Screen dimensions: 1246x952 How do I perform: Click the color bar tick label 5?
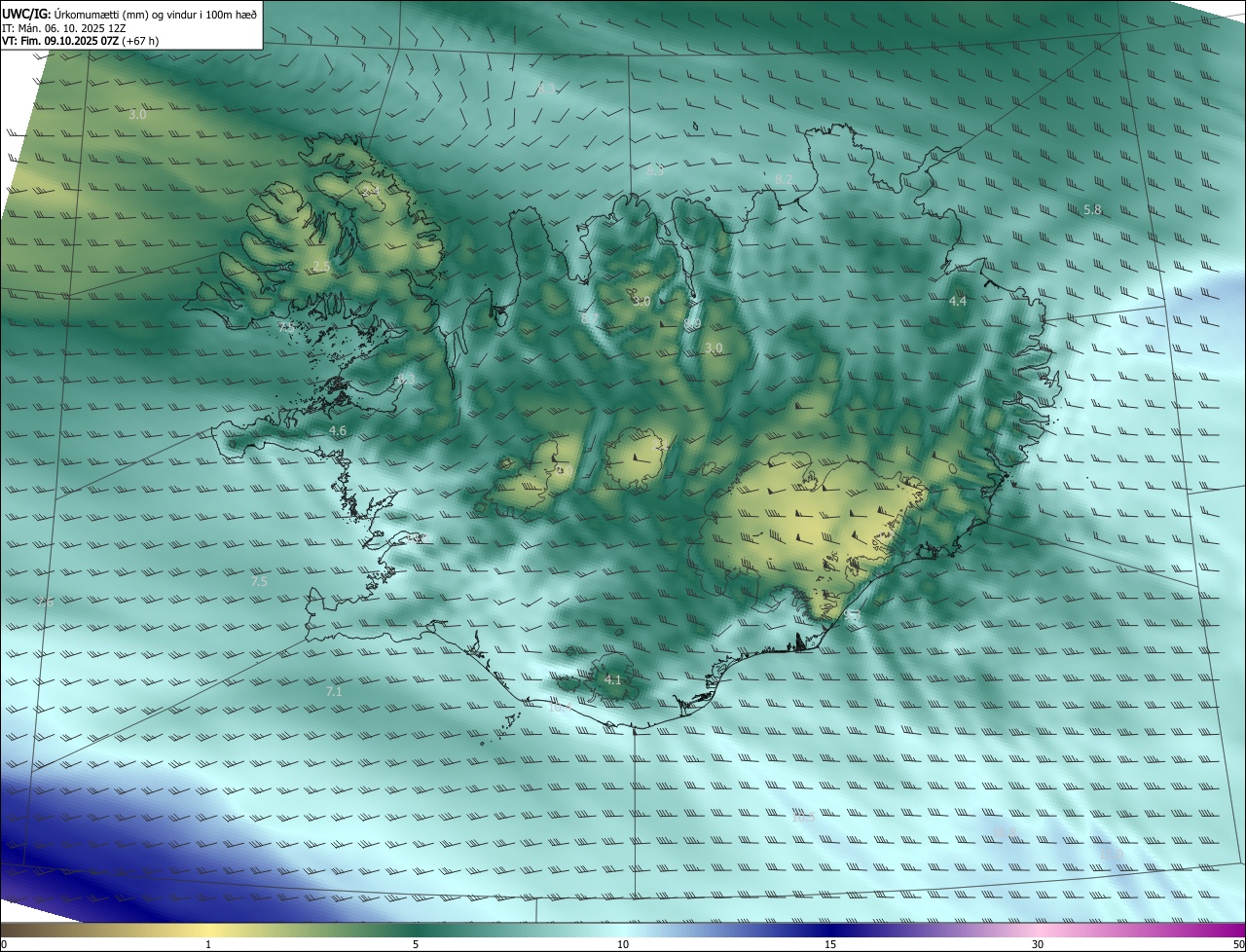[416, 944]
